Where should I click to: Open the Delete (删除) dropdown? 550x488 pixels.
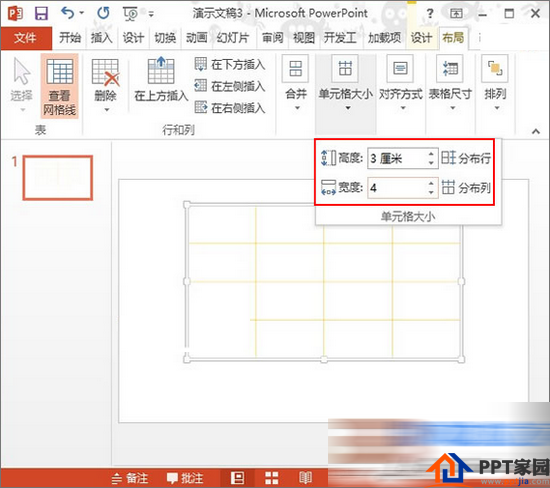coord(106,85)
